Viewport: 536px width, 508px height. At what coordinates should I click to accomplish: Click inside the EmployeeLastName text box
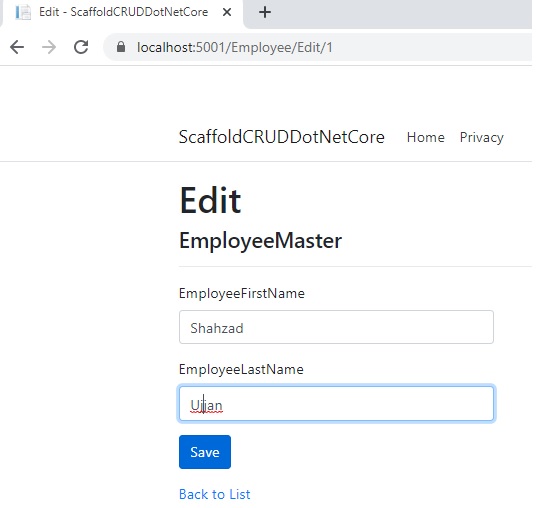click(x=336, y=403)
